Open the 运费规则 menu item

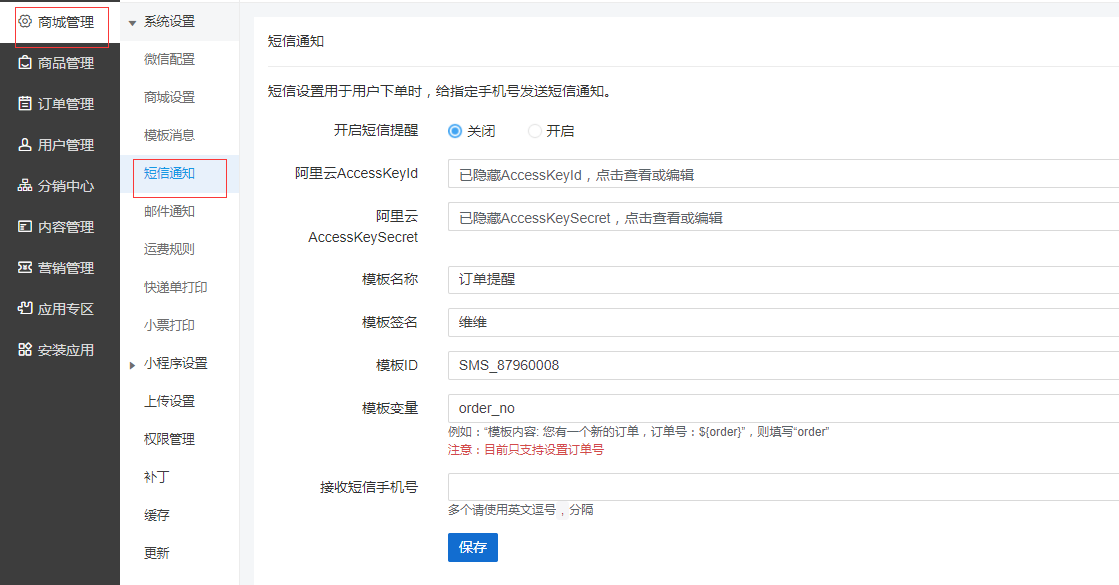click(x=169, y=250)
